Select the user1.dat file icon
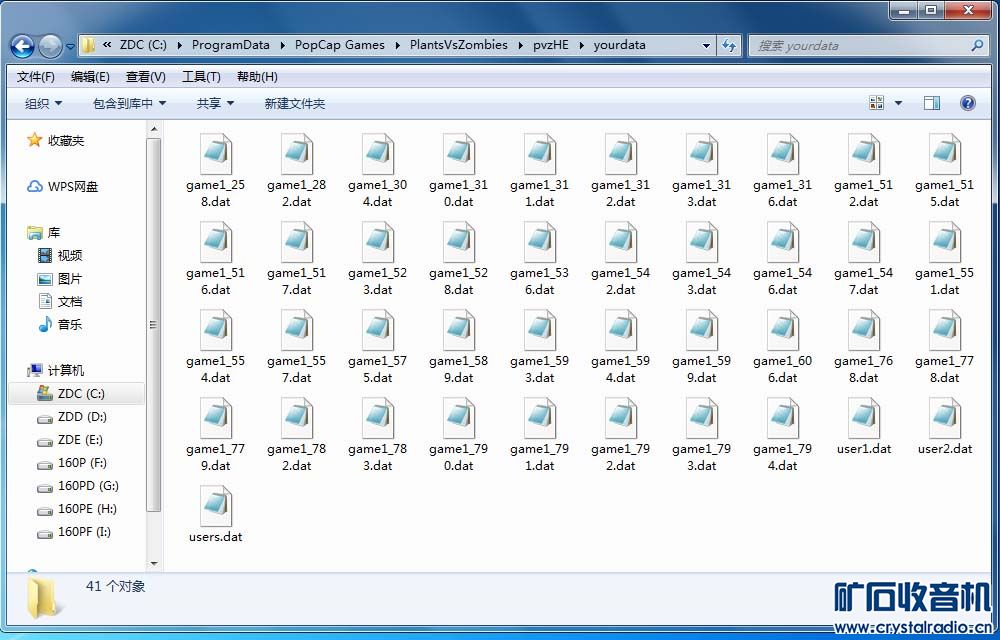The width and height of the screenshot is (1000, 640). click(863, 419)
